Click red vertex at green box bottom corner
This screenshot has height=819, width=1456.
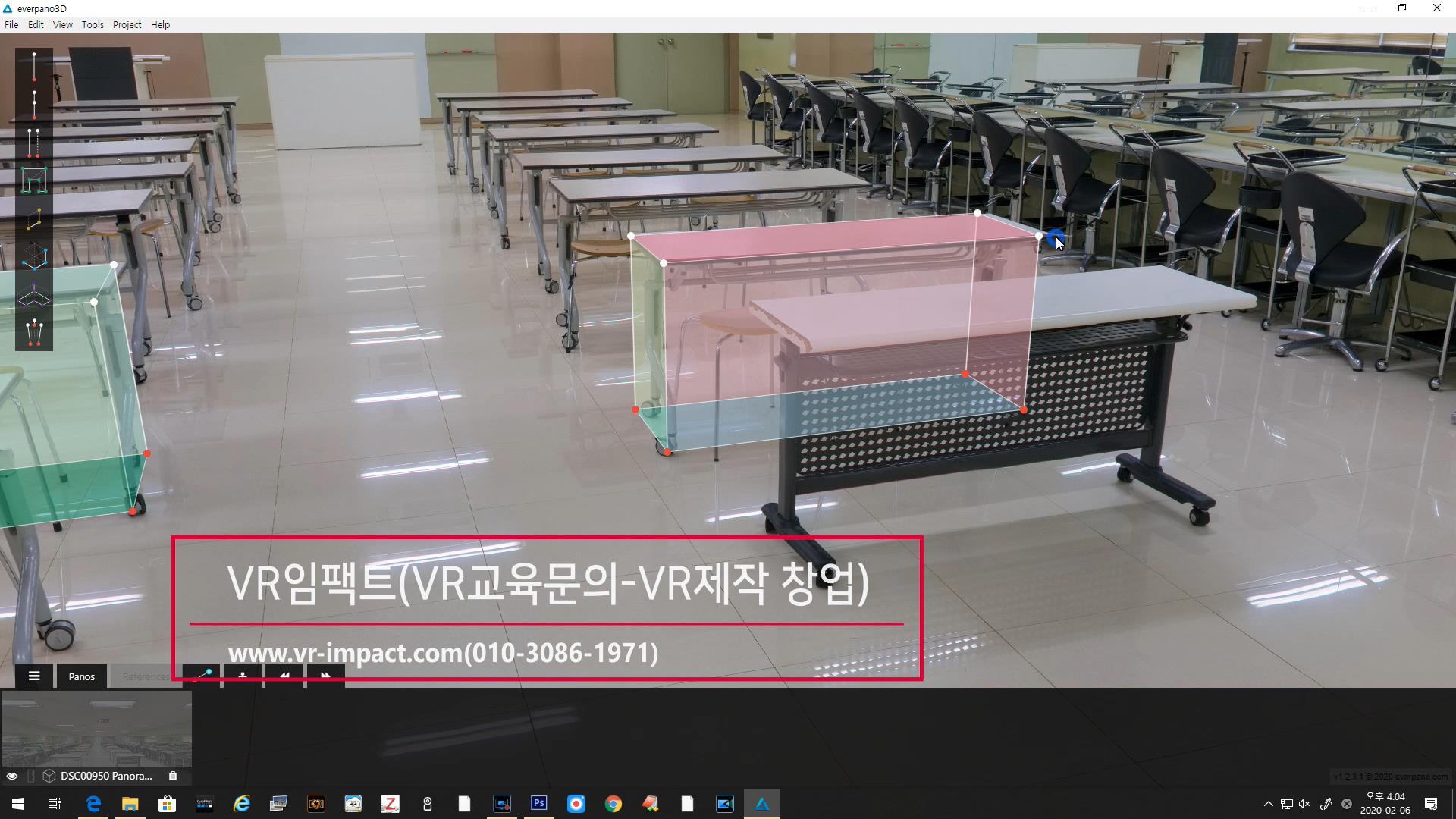tap(133, 512)
